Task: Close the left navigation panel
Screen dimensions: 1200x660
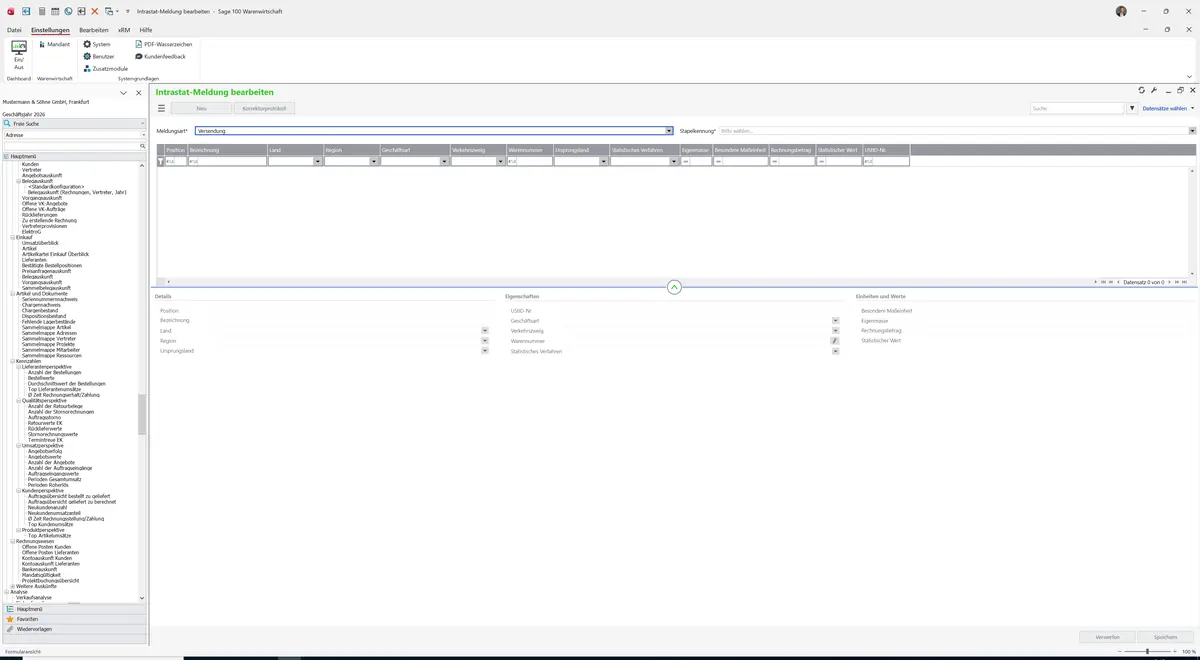Action: pos(139,93)
